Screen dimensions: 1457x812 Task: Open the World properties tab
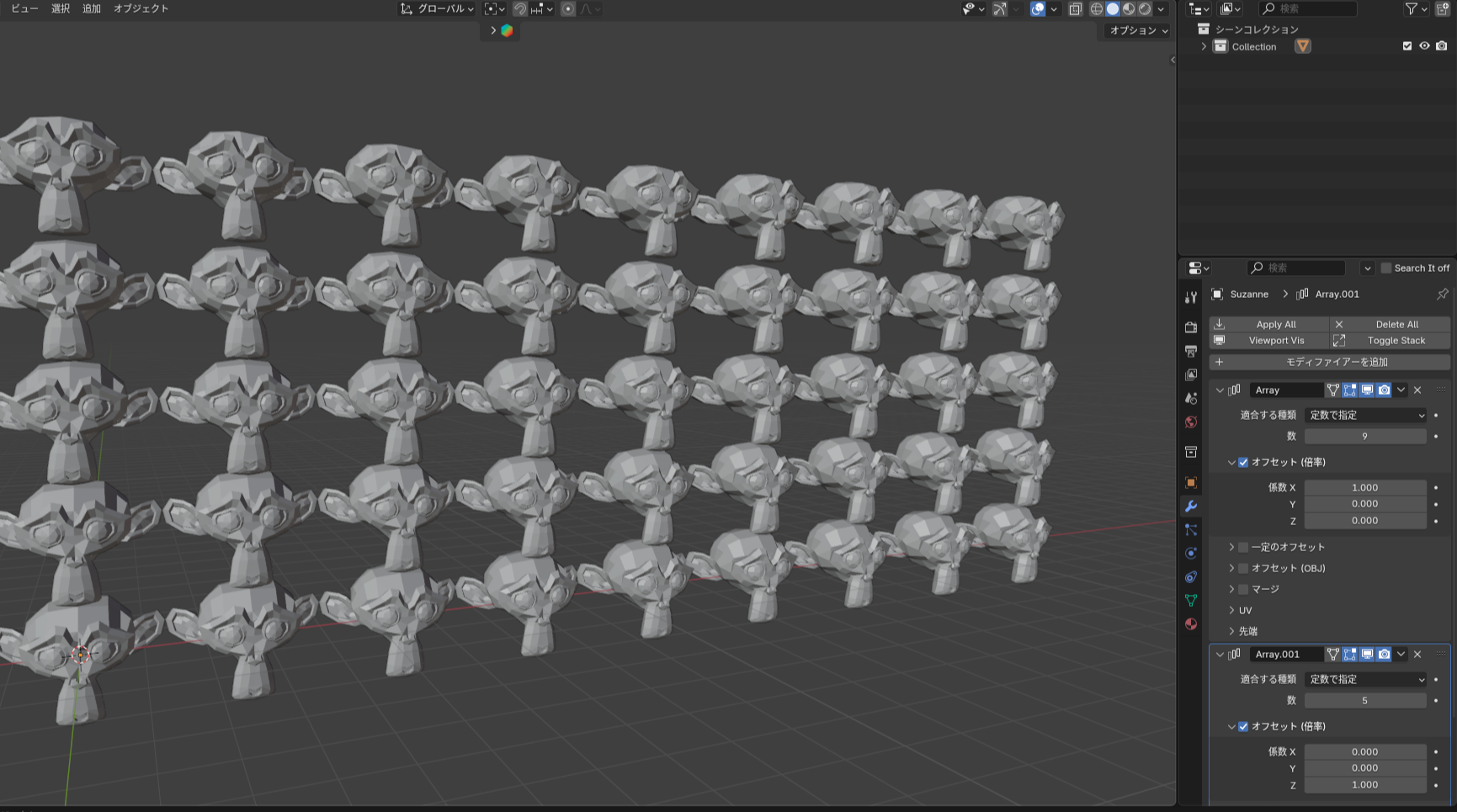point(1191,422)
